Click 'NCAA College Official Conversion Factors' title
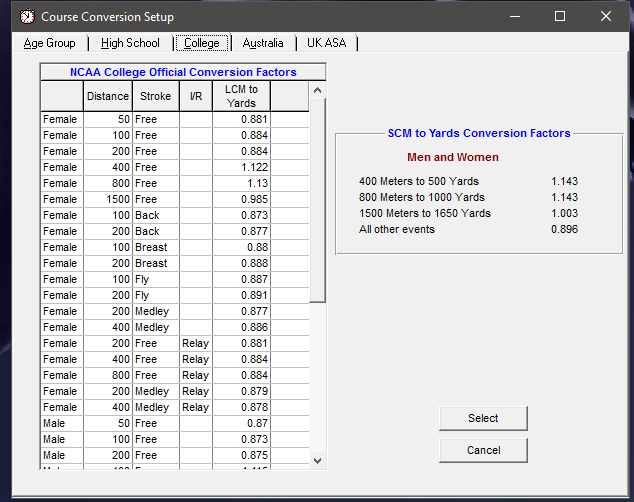This screenshot has height=502, width=634. click(183, 72)
